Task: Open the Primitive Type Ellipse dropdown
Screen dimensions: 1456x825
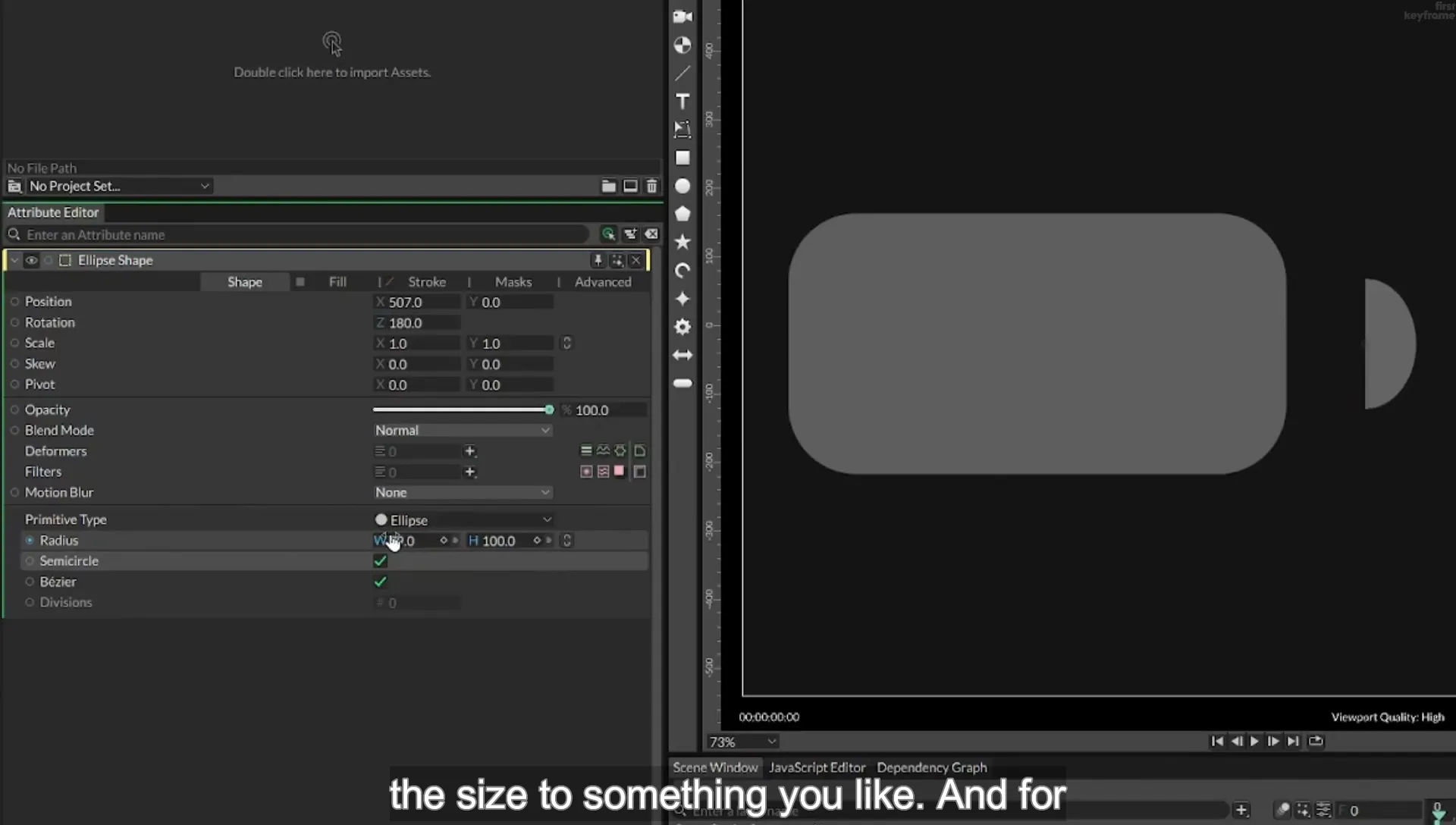Action: click(x=462, y=519)
